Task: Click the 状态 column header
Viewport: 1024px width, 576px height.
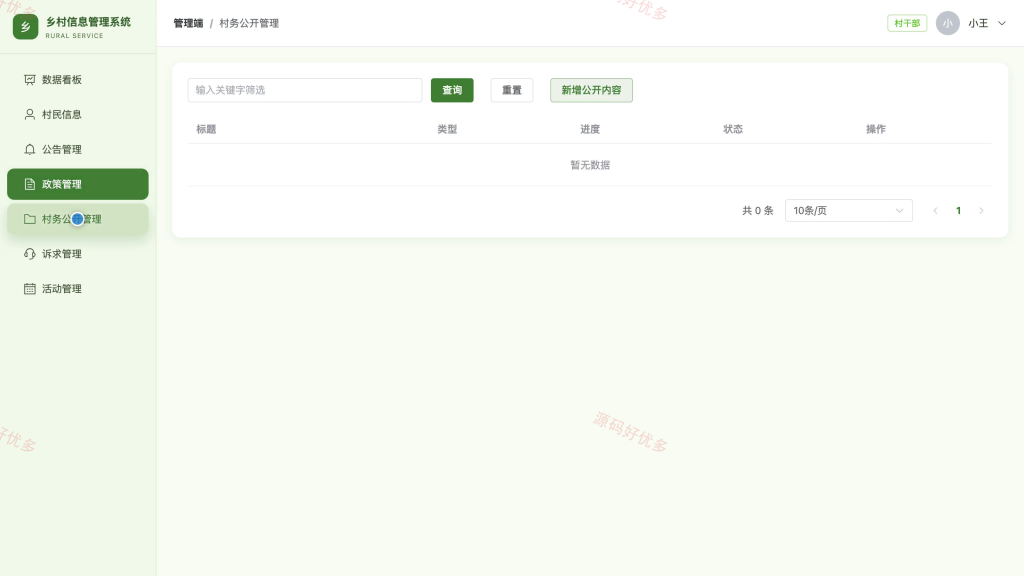Action: (733, 129)
